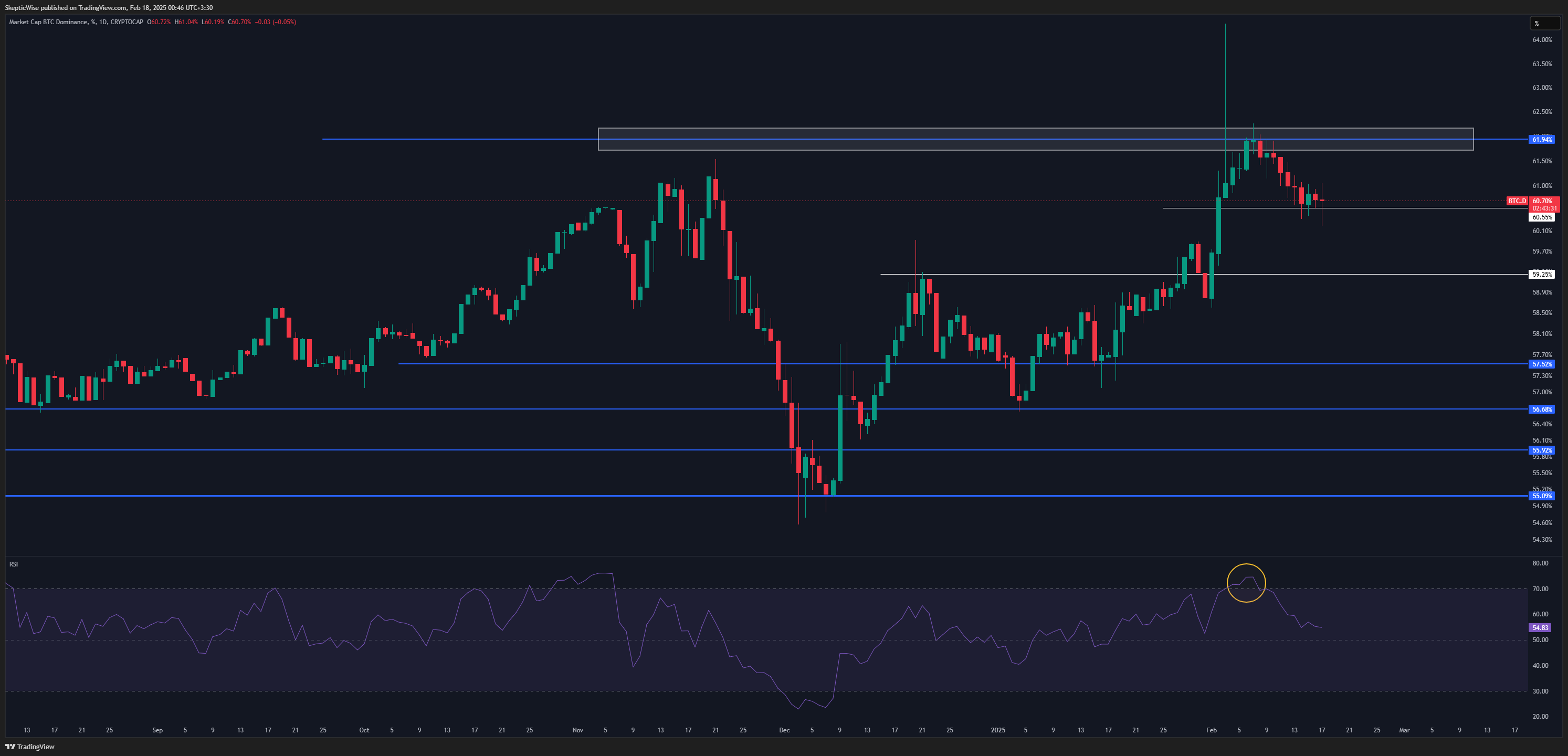Open the percent unit box on the price scale
Screen dimensions: 1568x756
[1545, 23]
